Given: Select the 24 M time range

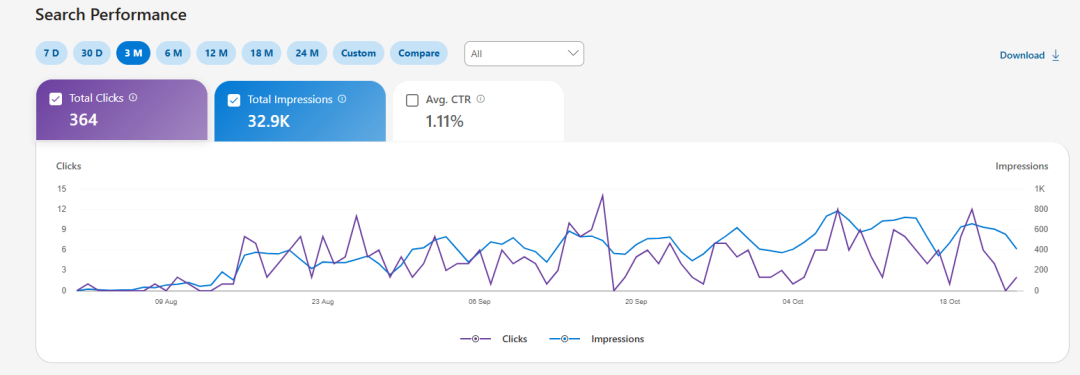Looking at the screenshot, I should (307, 53).
